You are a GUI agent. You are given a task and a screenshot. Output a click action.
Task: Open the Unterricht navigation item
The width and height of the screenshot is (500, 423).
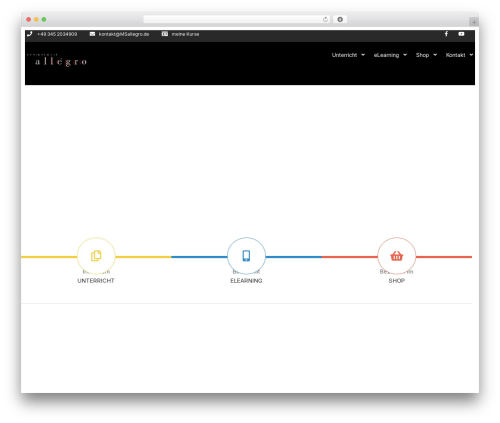coord(344,55)
